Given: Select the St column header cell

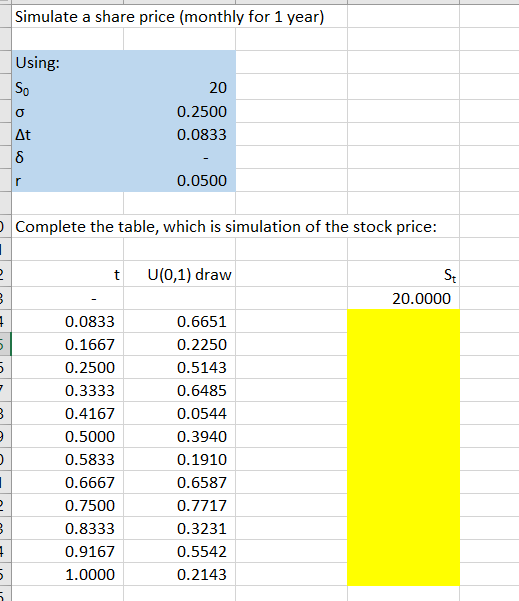Looking at the screenshot, I should [404, 274].
